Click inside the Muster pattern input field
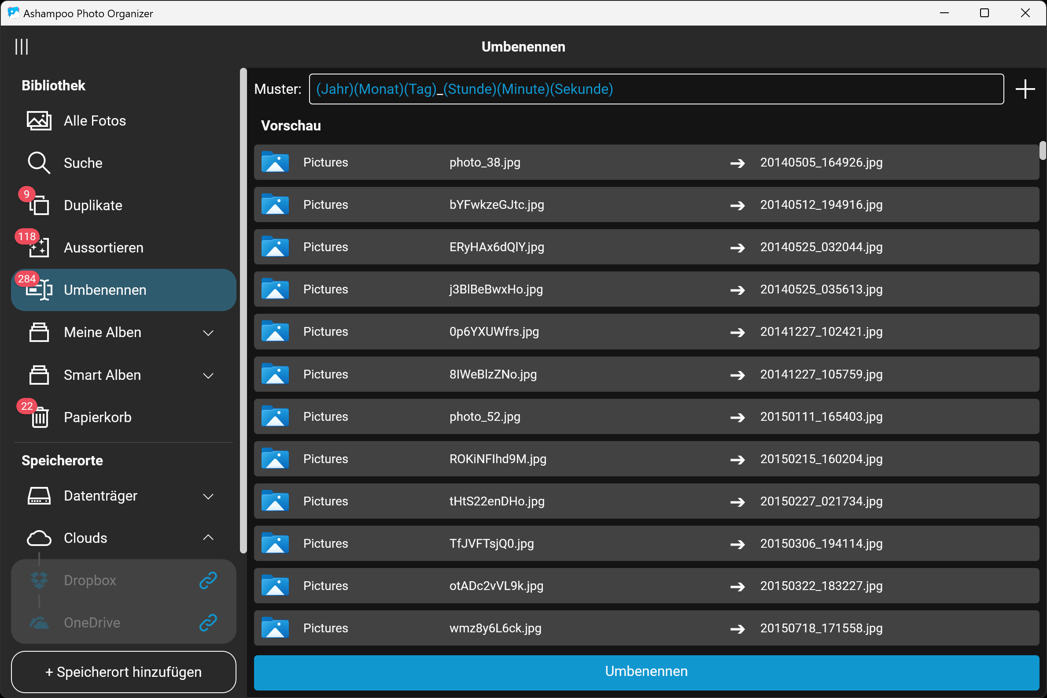 [x=656, y=89]
